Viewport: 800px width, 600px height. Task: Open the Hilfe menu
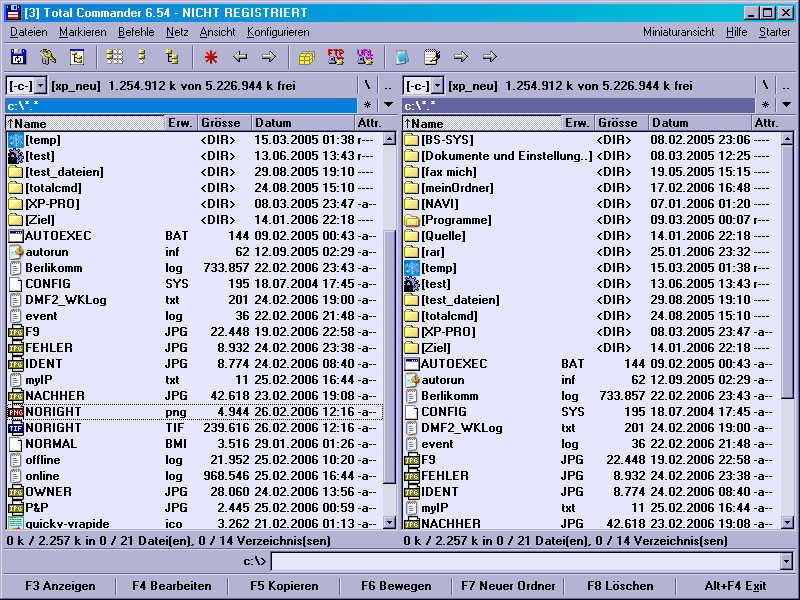(737, 32)
